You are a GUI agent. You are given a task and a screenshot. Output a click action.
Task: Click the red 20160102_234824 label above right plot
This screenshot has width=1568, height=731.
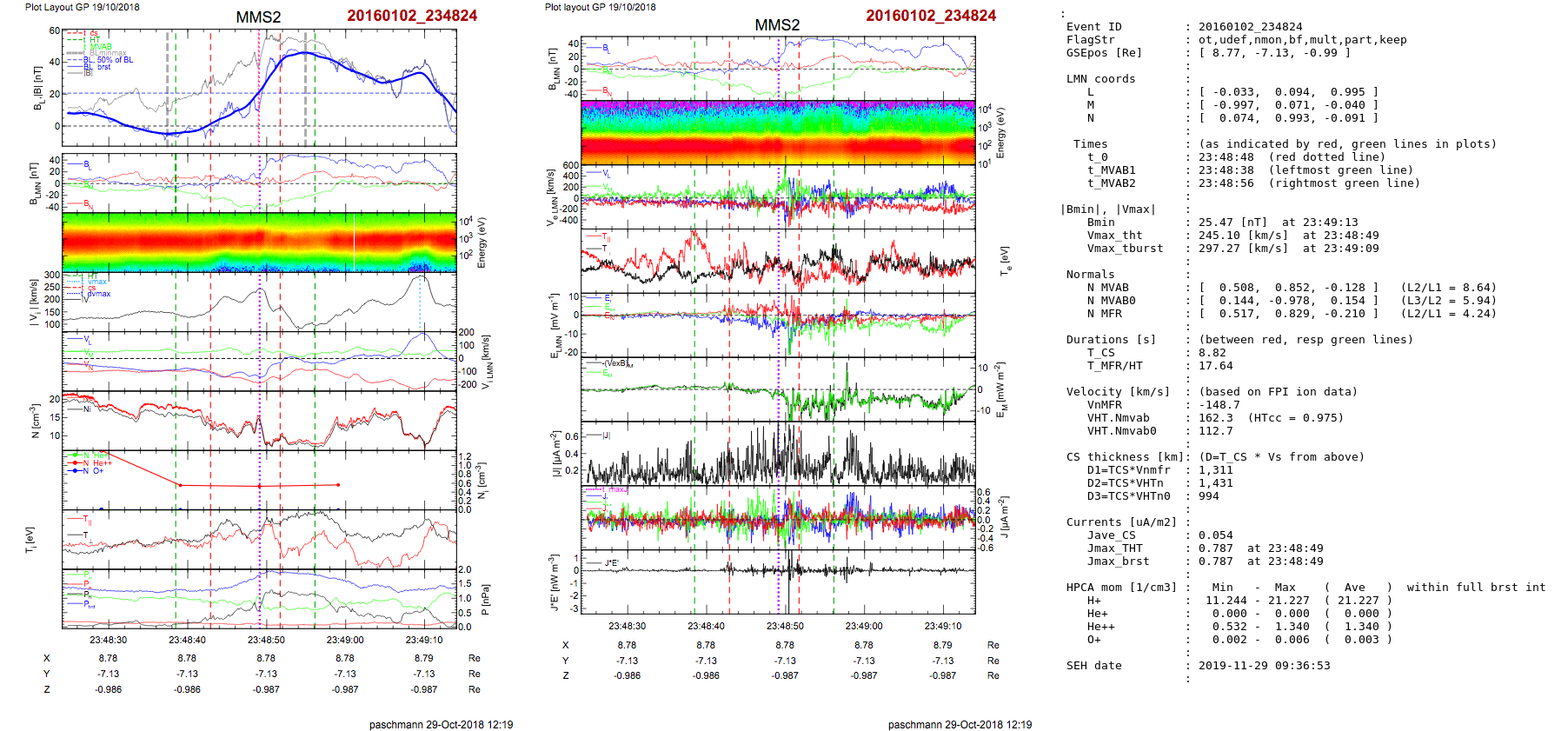tap(930, 16)
